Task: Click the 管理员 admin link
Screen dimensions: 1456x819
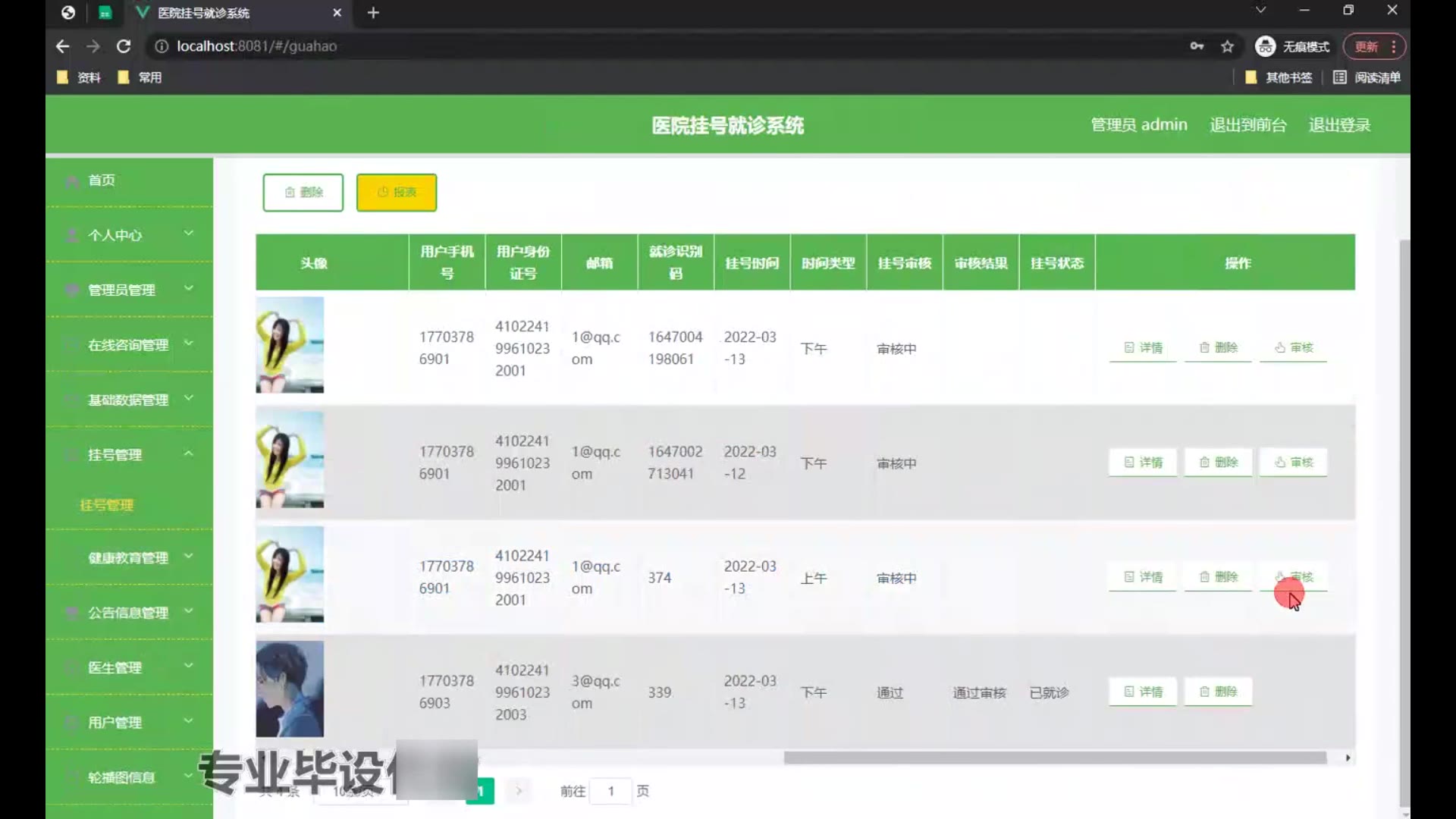Action: pos(1138,124)
